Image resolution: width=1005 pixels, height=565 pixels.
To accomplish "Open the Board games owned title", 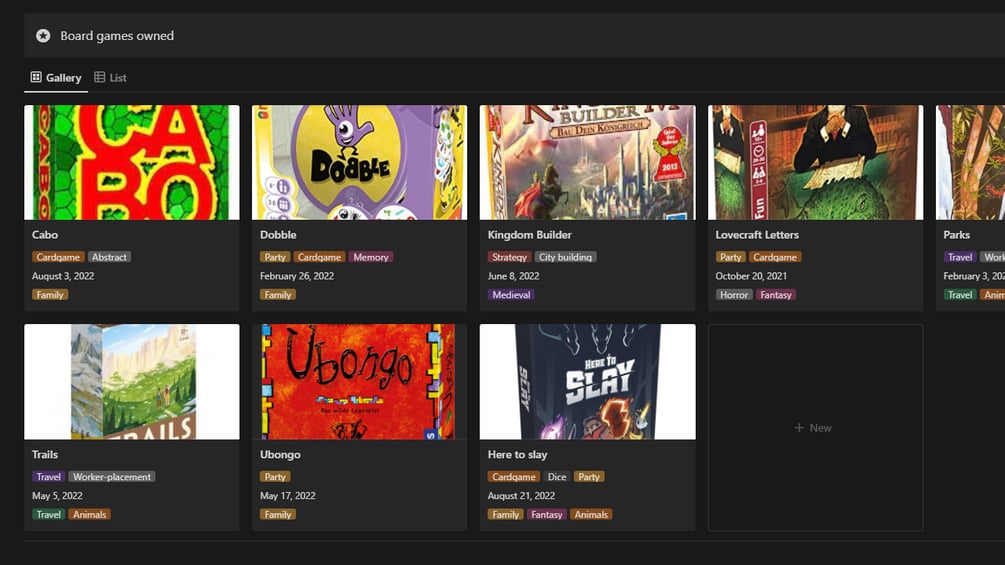I will click(x=117, y=36).
